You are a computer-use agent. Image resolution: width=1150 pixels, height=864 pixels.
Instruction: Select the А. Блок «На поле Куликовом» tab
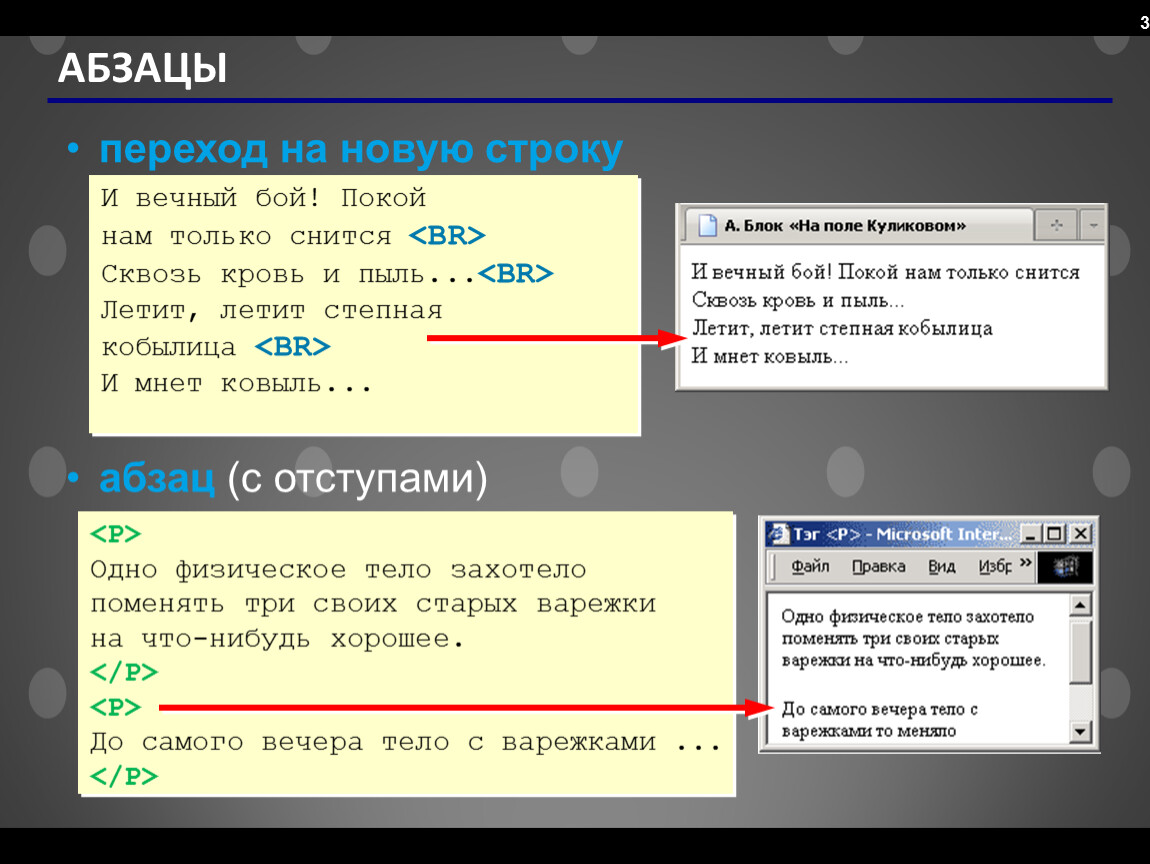[857, 225]
